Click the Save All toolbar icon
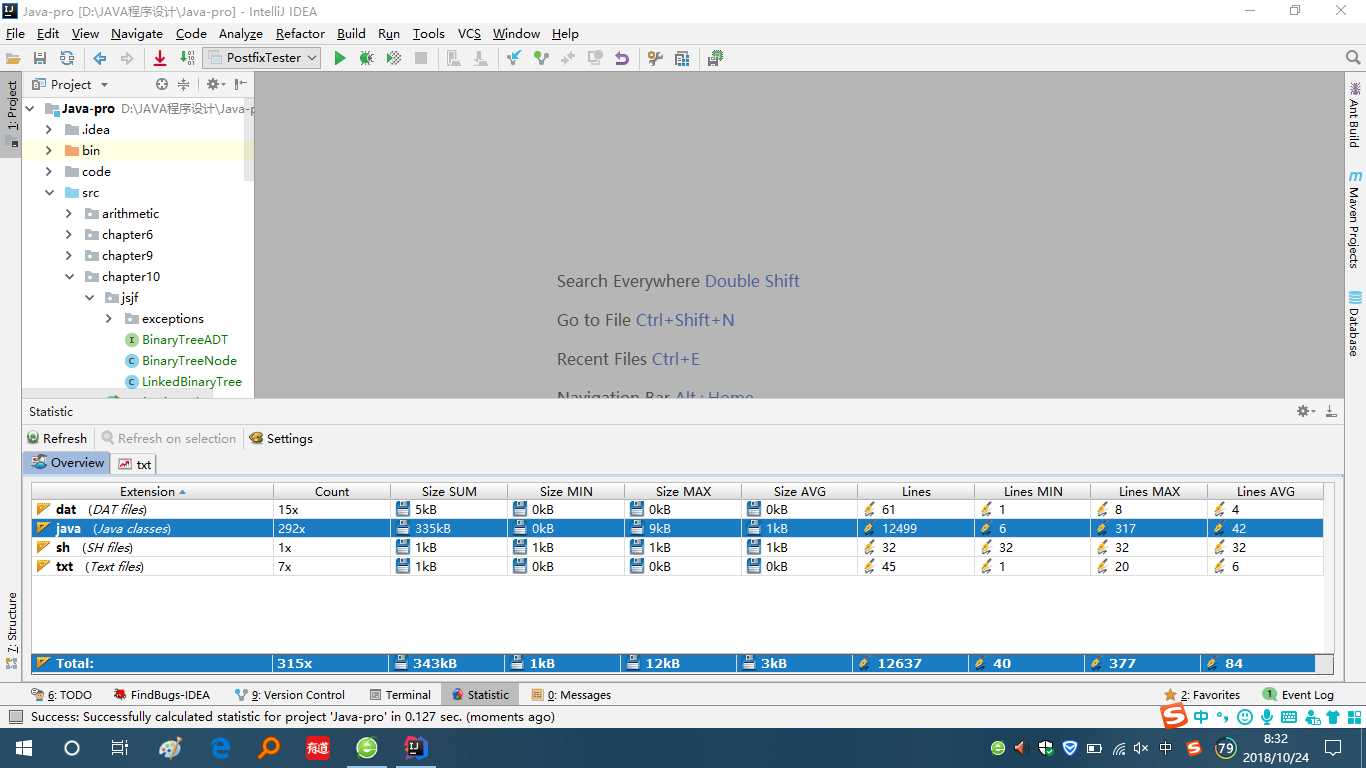 point(40,58)
